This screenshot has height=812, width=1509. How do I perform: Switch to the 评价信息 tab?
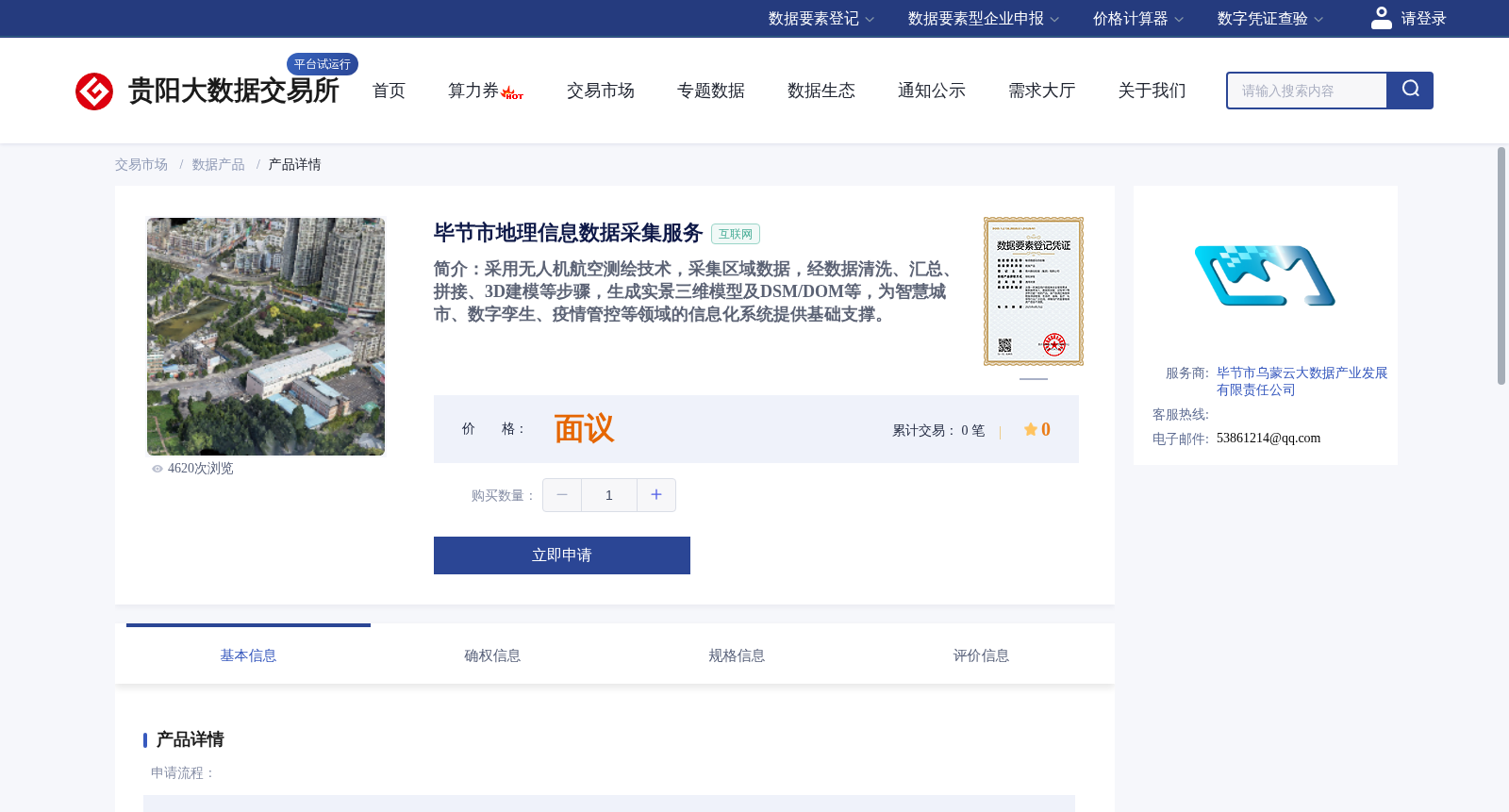[981, 655]
